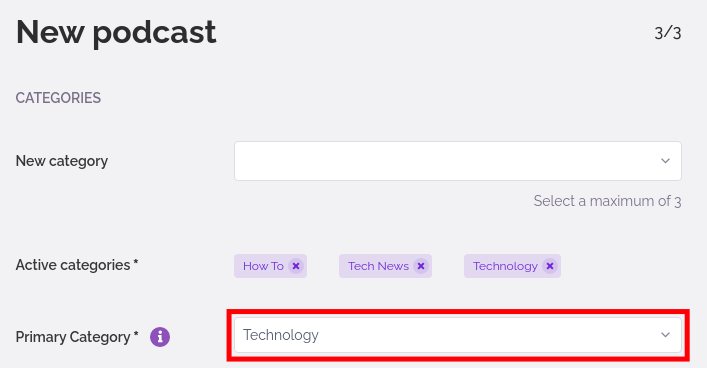
Task: Click the New category chevron arrow
Action: [x=665, y=161]
